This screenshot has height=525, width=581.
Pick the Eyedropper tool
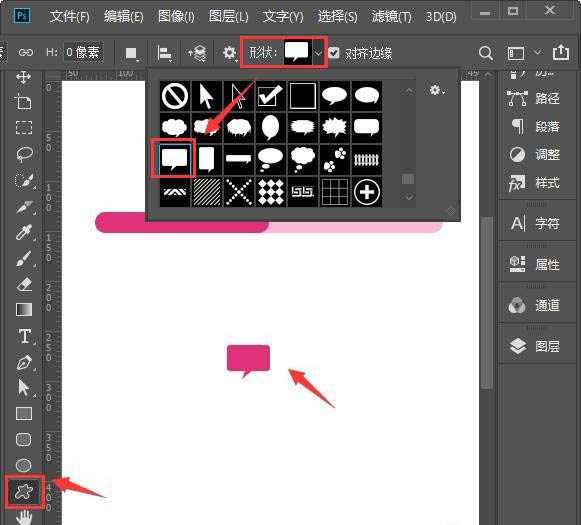(24, 232)
